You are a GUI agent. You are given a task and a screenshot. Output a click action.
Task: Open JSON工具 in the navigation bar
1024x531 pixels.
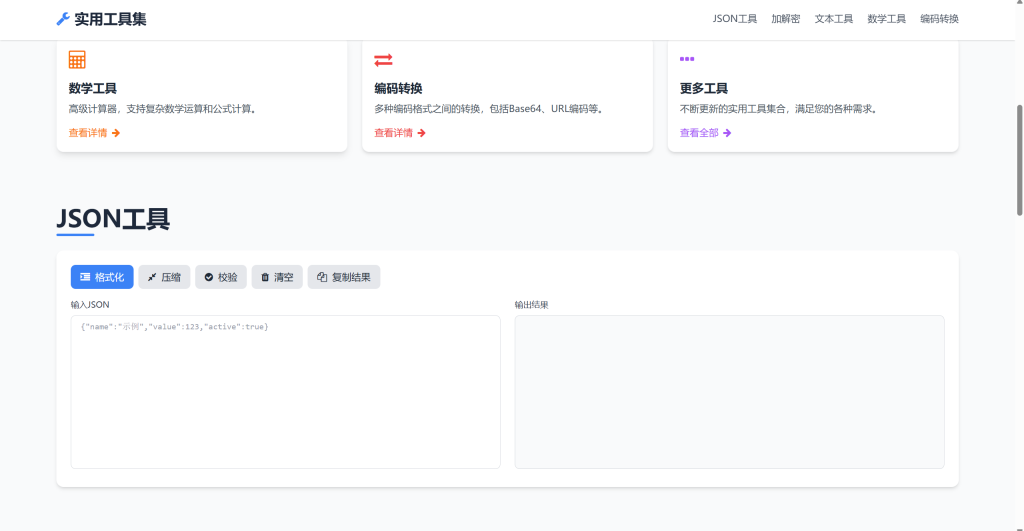(x=735, y=19)
